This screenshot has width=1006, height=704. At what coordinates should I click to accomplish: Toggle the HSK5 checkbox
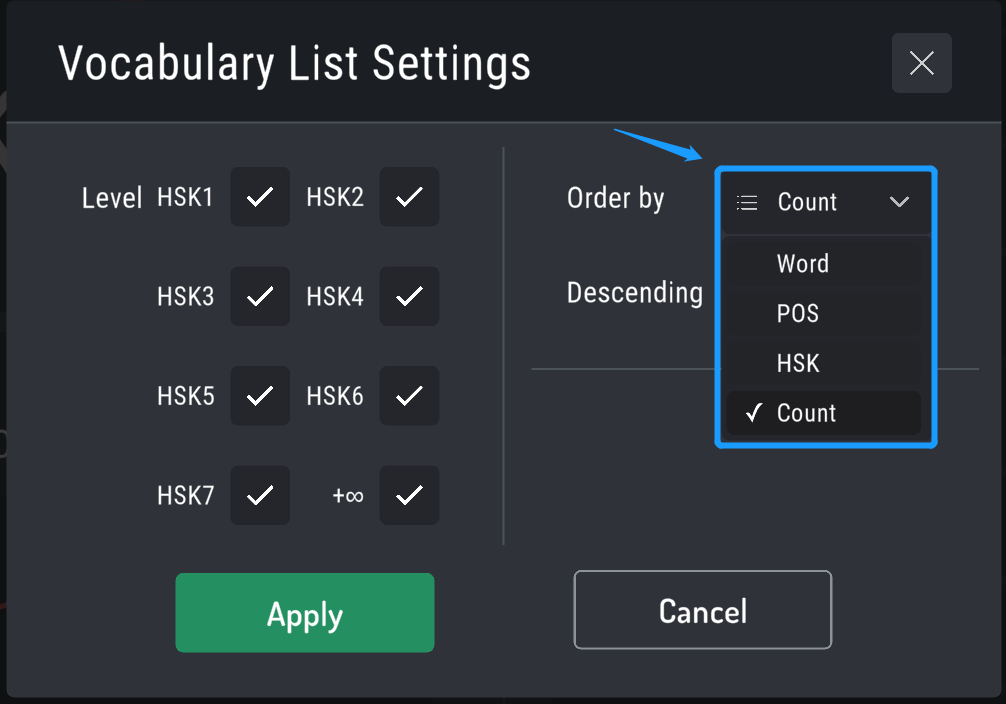260,396
